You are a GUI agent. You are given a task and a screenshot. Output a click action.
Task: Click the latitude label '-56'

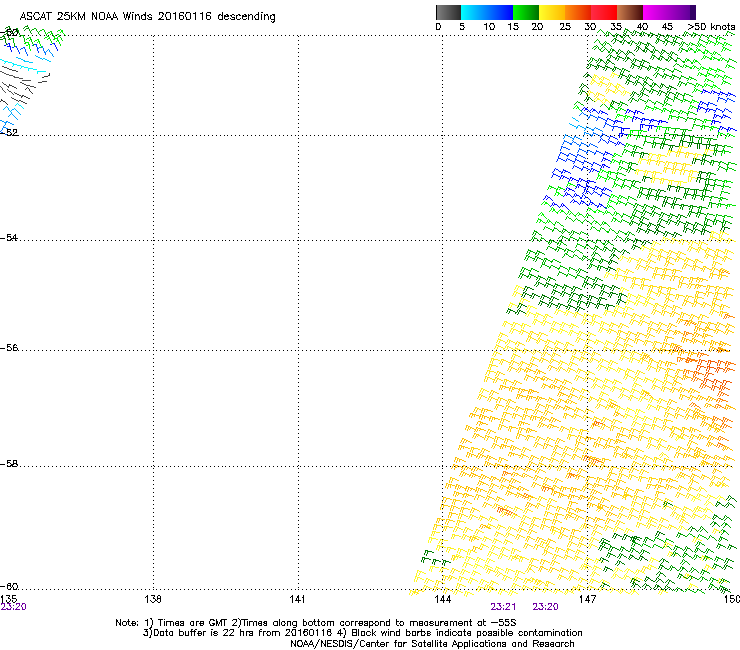[9, 347]
